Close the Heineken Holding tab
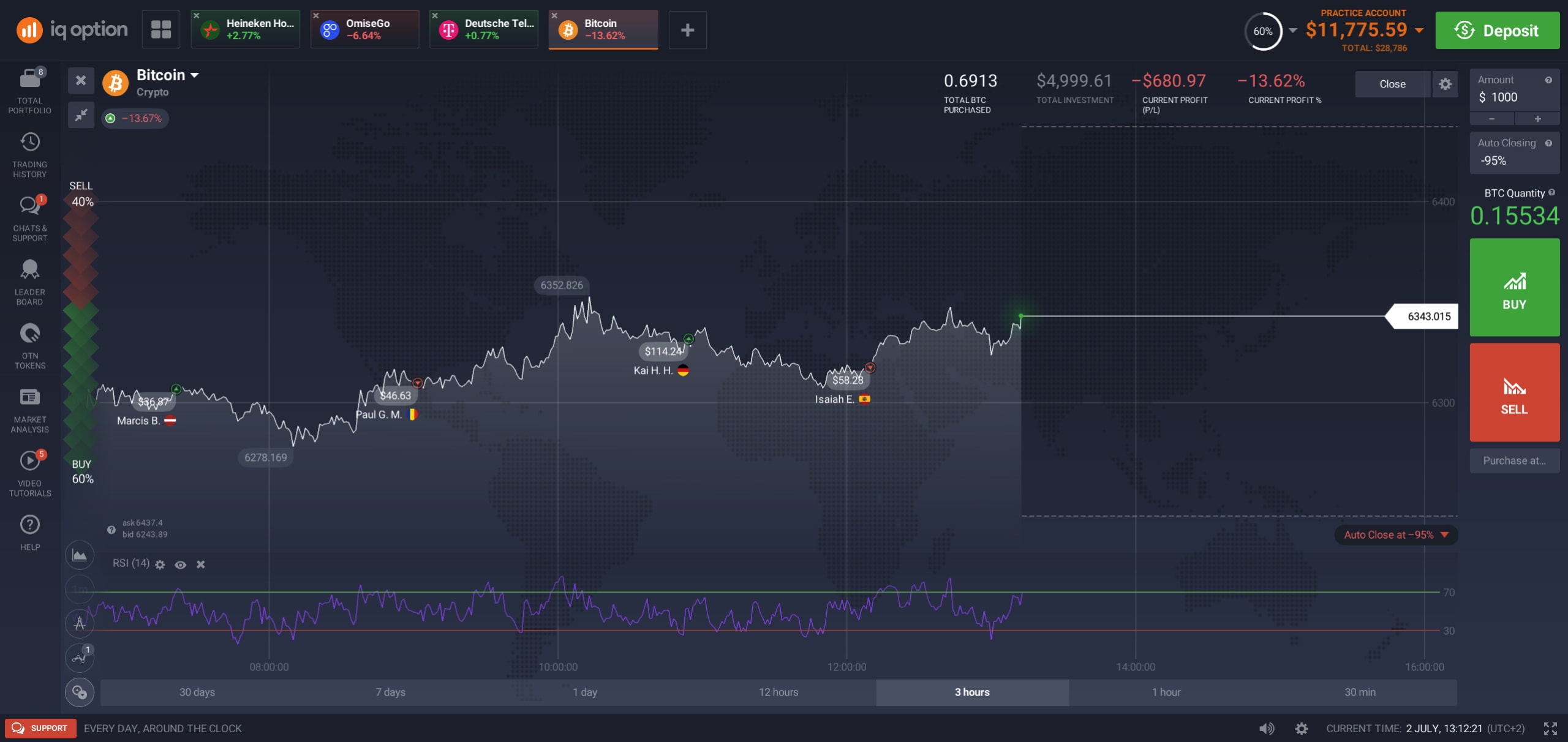The image size is (1568, 742). click(x=197, y=16)
